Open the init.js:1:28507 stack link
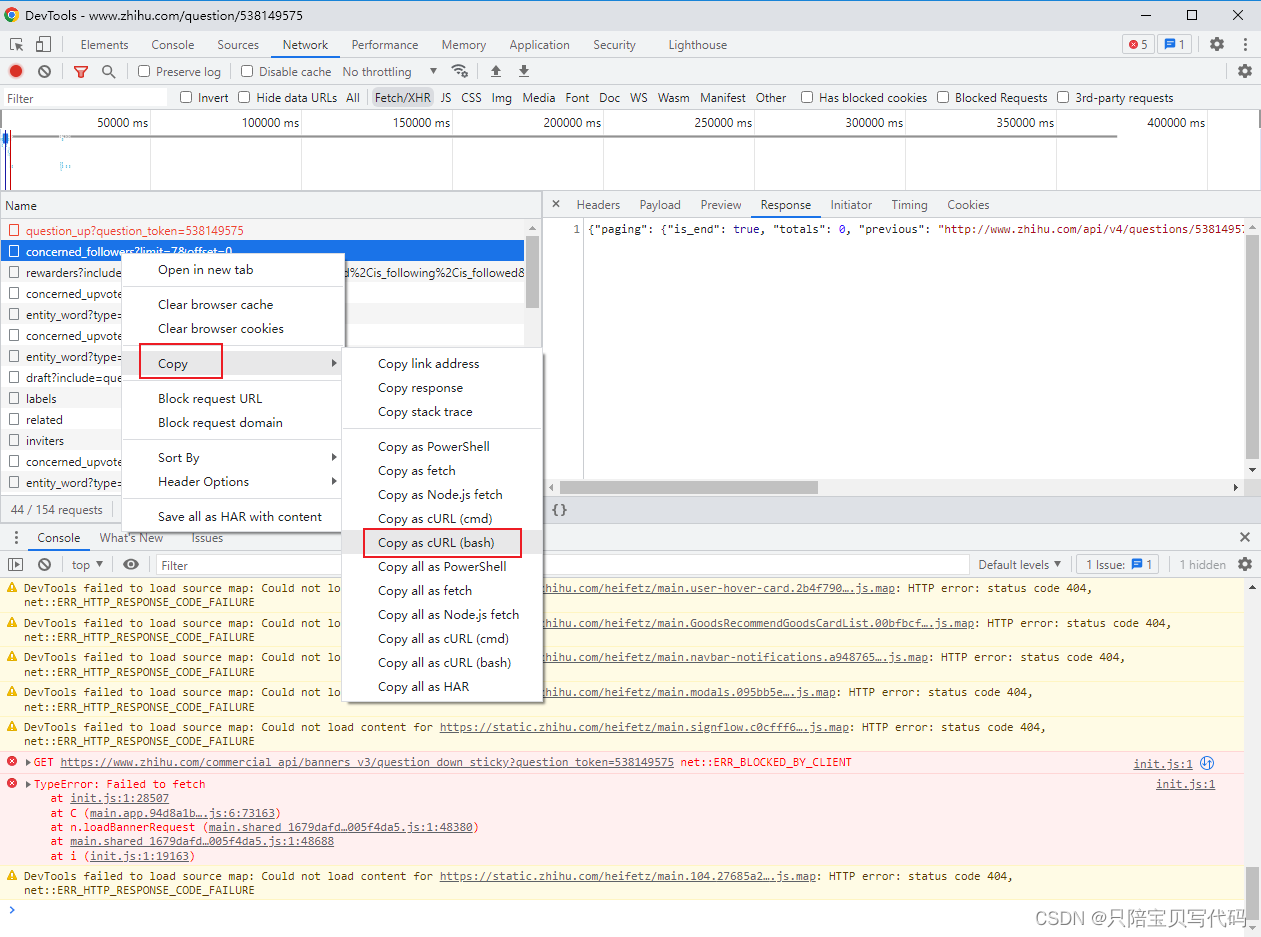 (119, 798)
